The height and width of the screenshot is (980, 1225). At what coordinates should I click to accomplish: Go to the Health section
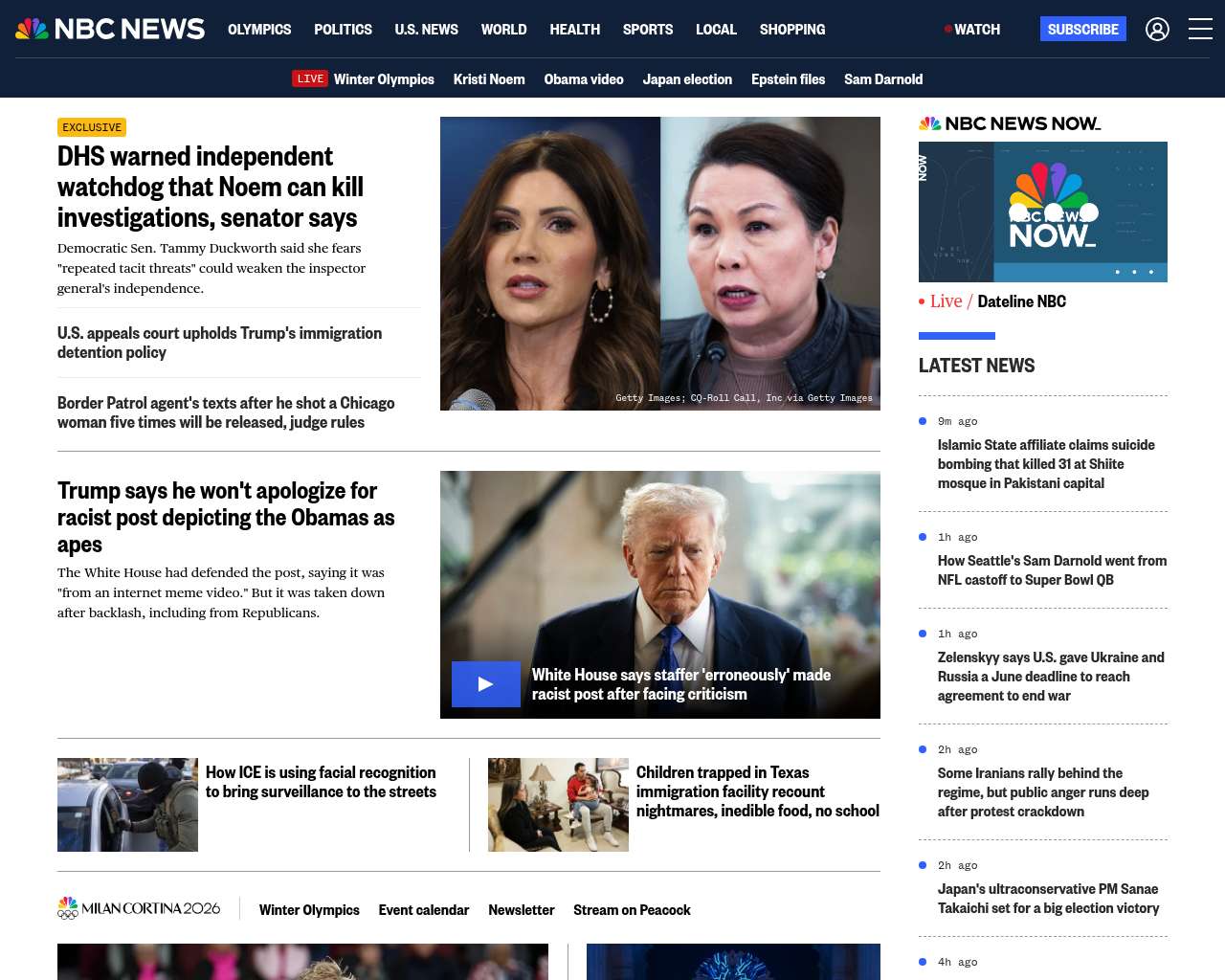574,30
